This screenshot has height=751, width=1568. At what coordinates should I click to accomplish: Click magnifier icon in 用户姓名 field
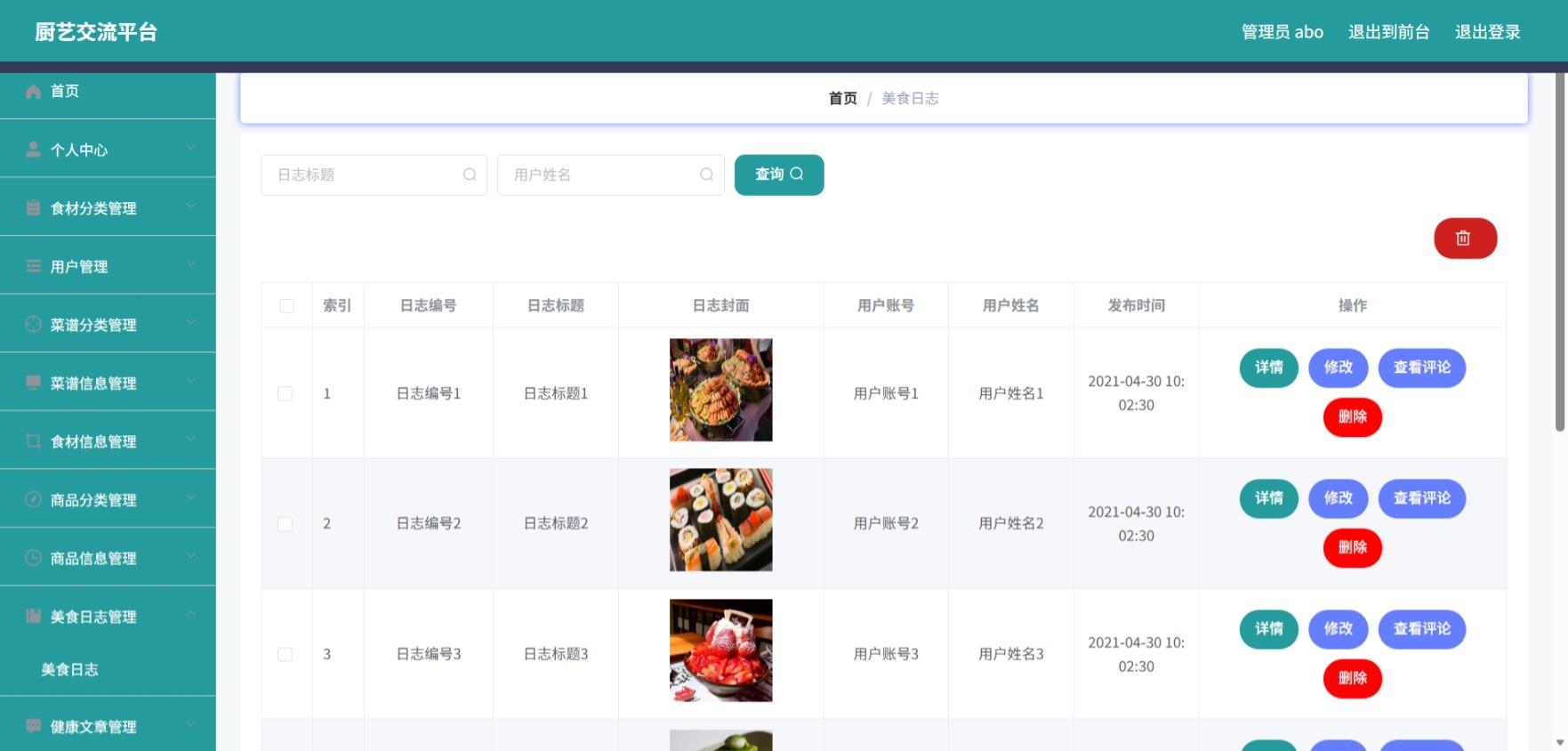(706, 174)
